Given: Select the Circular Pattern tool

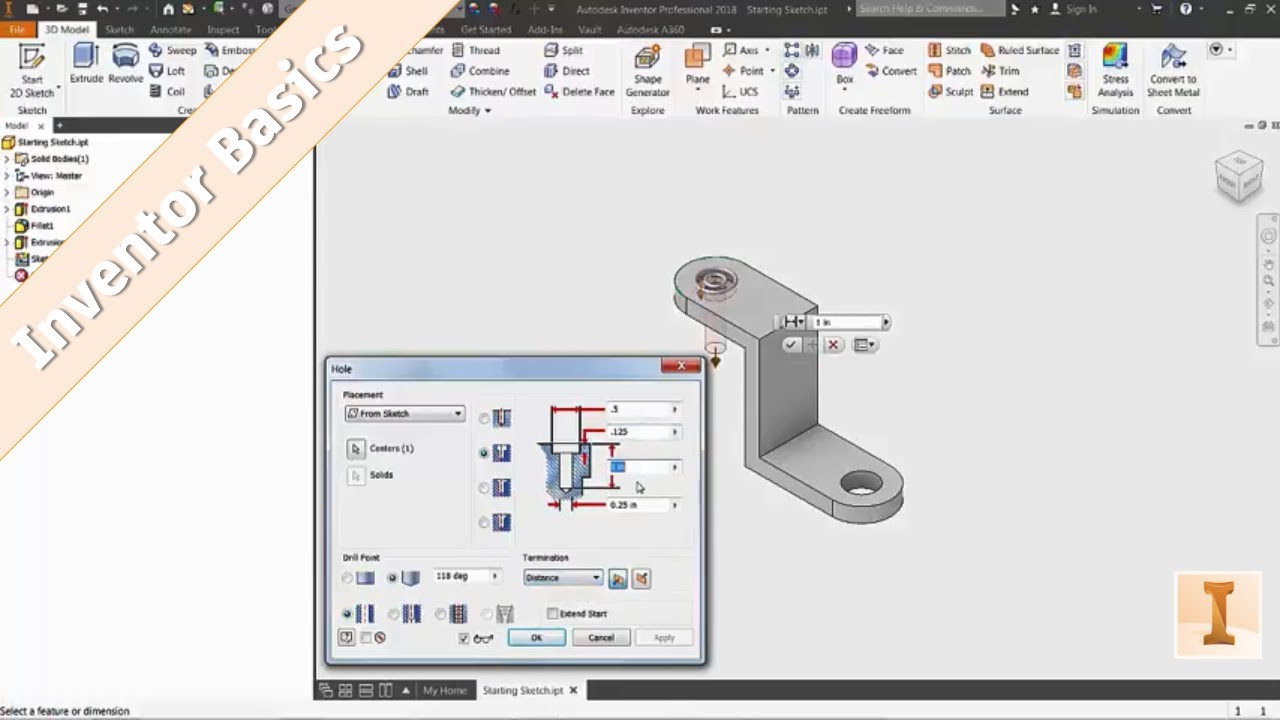Looking at the screenshot, I should (792, 71).
